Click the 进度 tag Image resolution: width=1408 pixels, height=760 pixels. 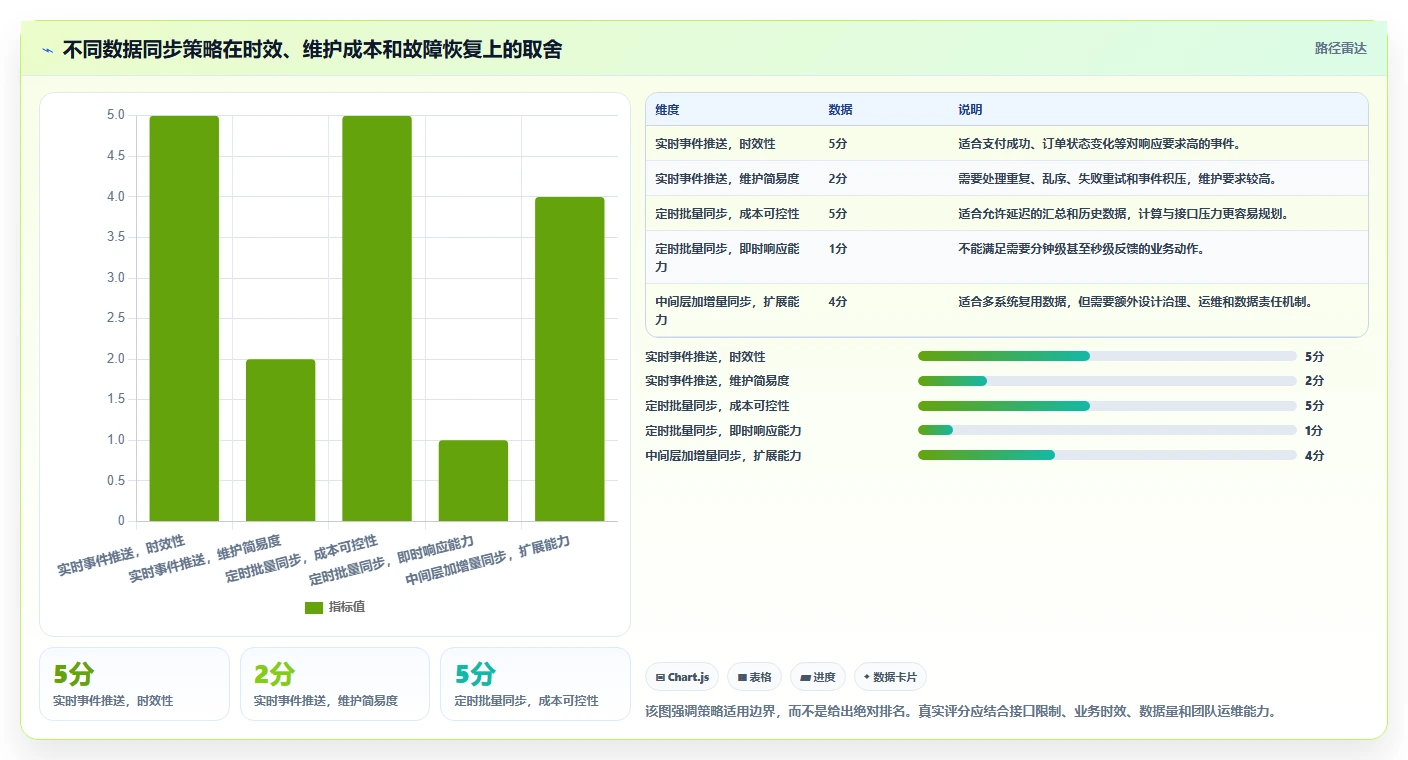point(818,677)
